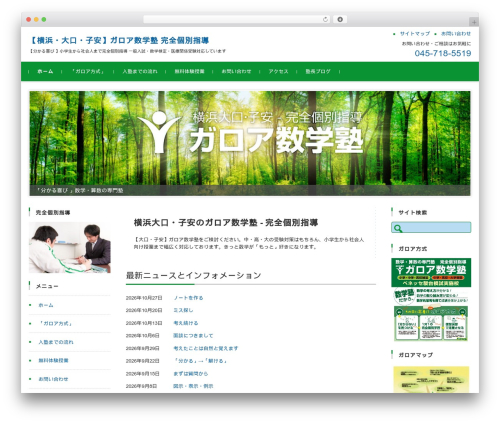Screen dimensions: 500x423
Task: Click the ガロア方式 flyer image in right sidebar
Action: (x=431, y=300)
